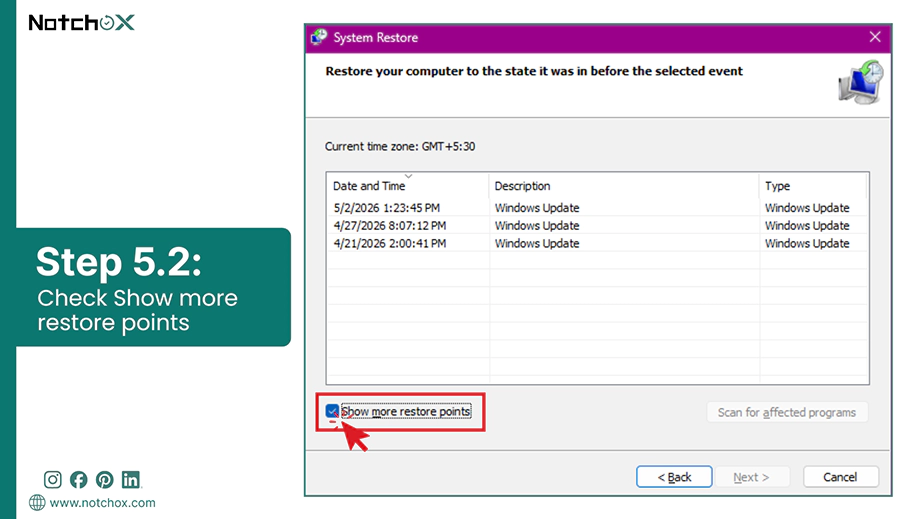
Task: Open the Pinterest icon link
Action: 105,480
